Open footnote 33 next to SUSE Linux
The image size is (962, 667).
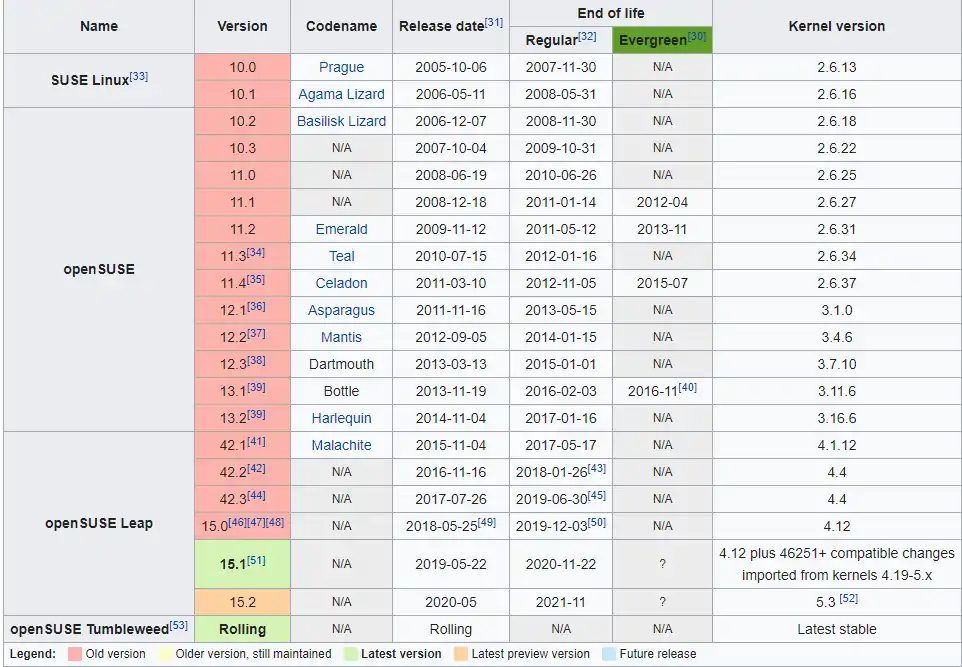pos(139,76)
